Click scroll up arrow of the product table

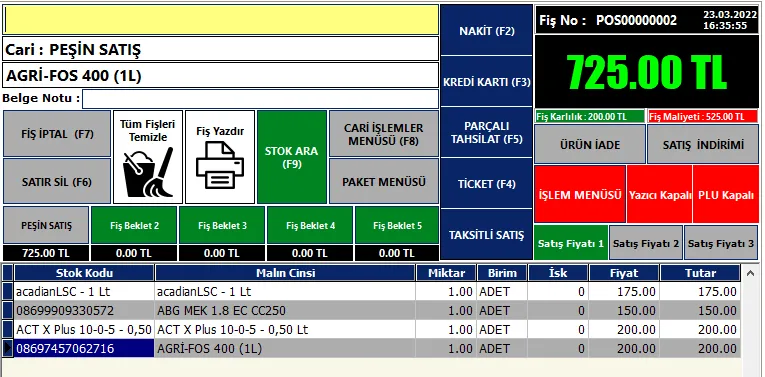(750, 274)
